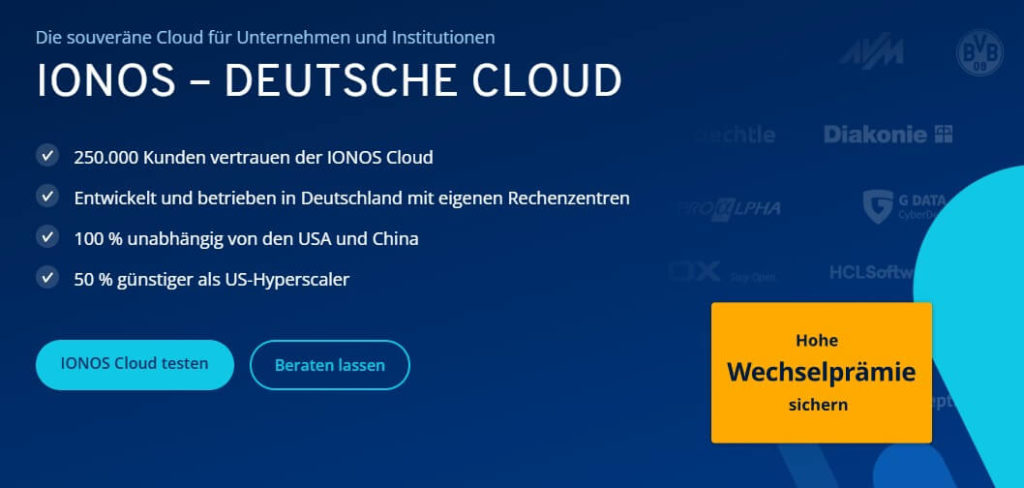The height and width of the screenshot is (488, 1024).
Task: Click the AVM logo
Action: click(870, 54)
